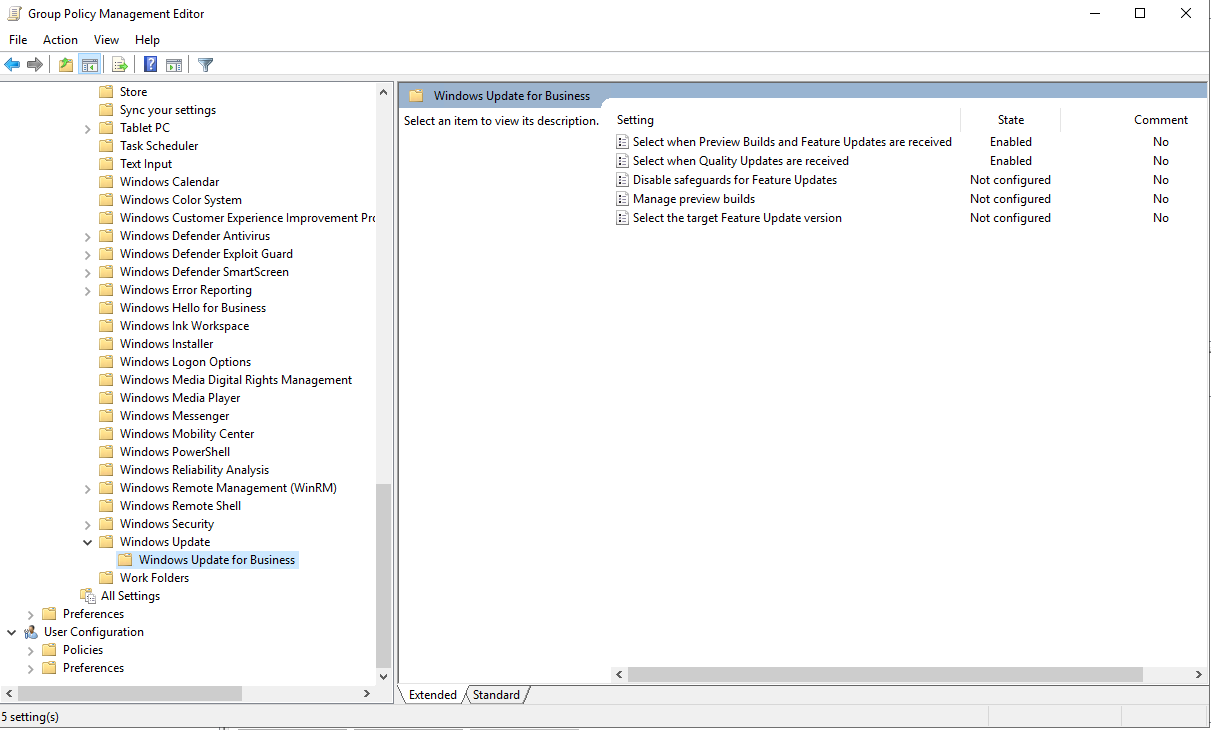Click the policy icon beside 'Select when Quality Updates are received'
Screen dimensions: 1211x730
(x=622, y=161)
